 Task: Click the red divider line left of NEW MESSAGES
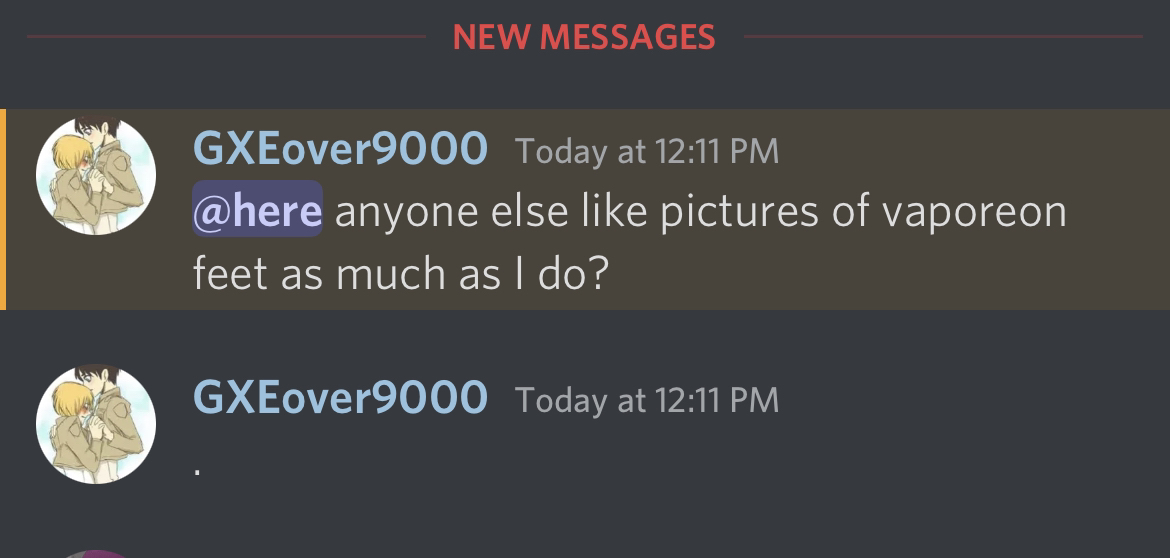(x=226, y=36)
